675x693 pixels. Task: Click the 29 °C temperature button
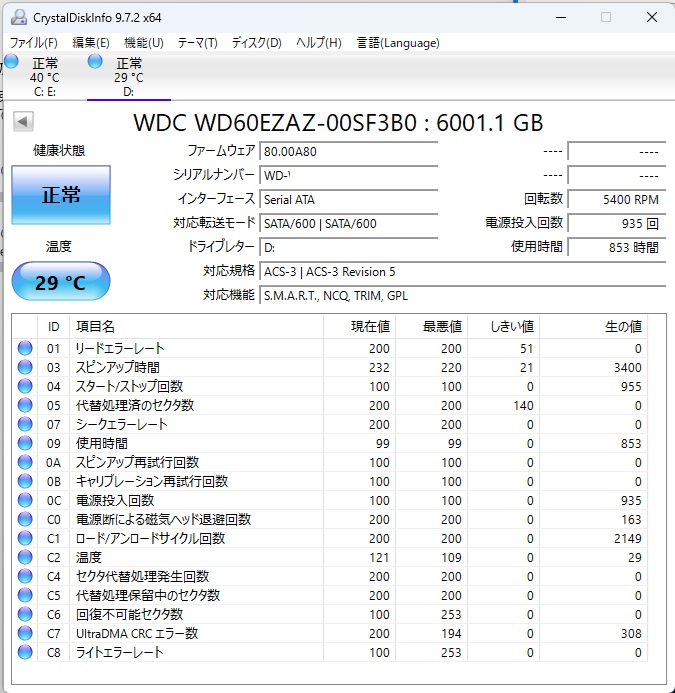coord(61,282)
